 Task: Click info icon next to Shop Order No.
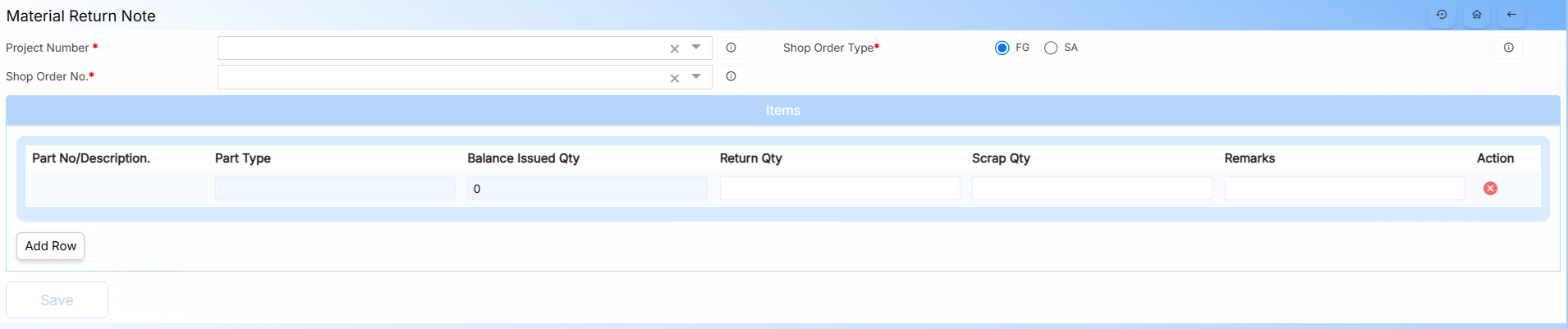click(x=731, y=76)
